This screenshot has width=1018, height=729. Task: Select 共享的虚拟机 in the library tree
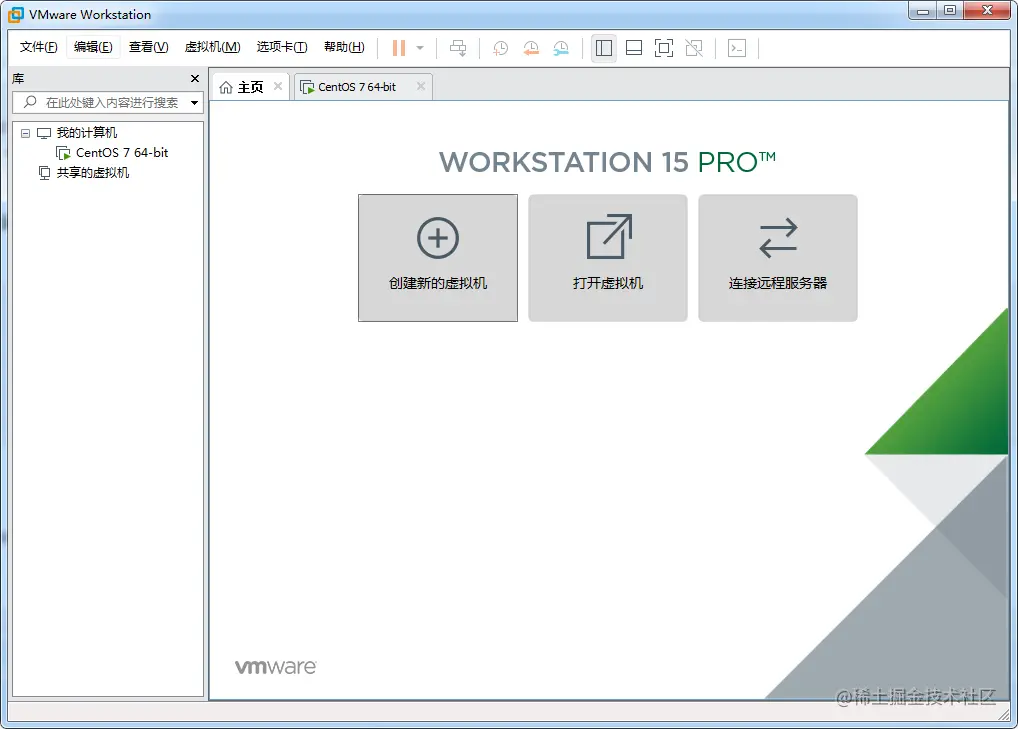pyautogui.click(x=92, y=173)
